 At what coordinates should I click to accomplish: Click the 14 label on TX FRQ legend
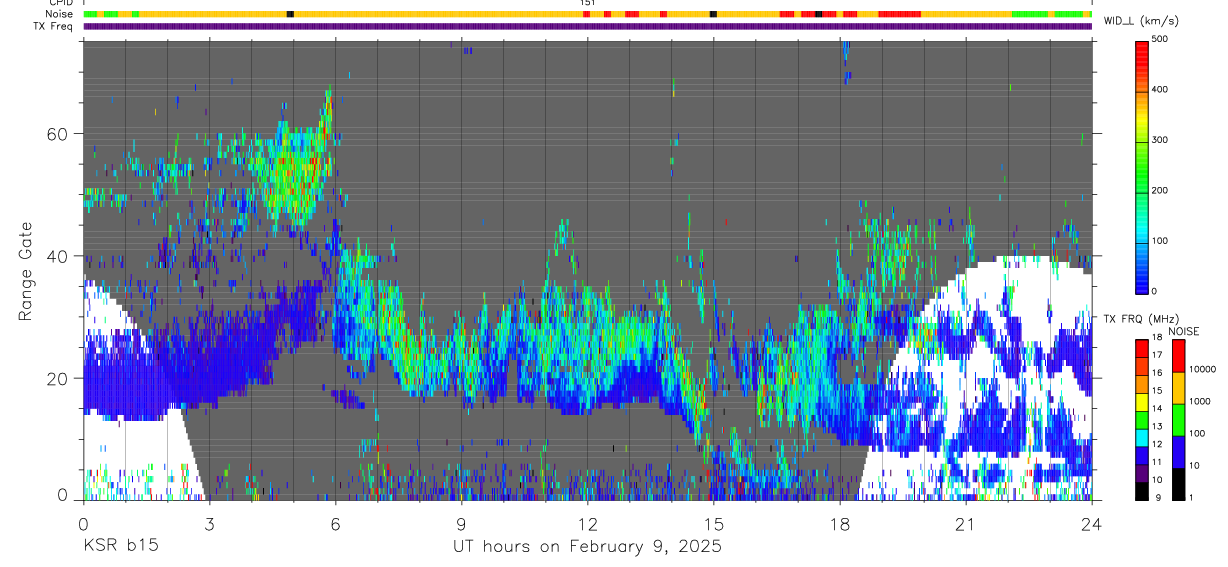[1158, 408]
